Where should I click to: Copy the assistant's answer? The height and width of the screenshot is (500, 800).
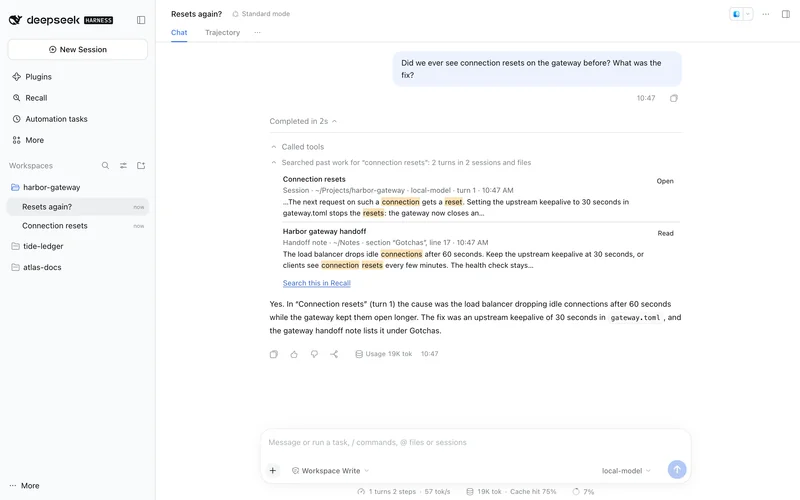(x=273, y=354)
